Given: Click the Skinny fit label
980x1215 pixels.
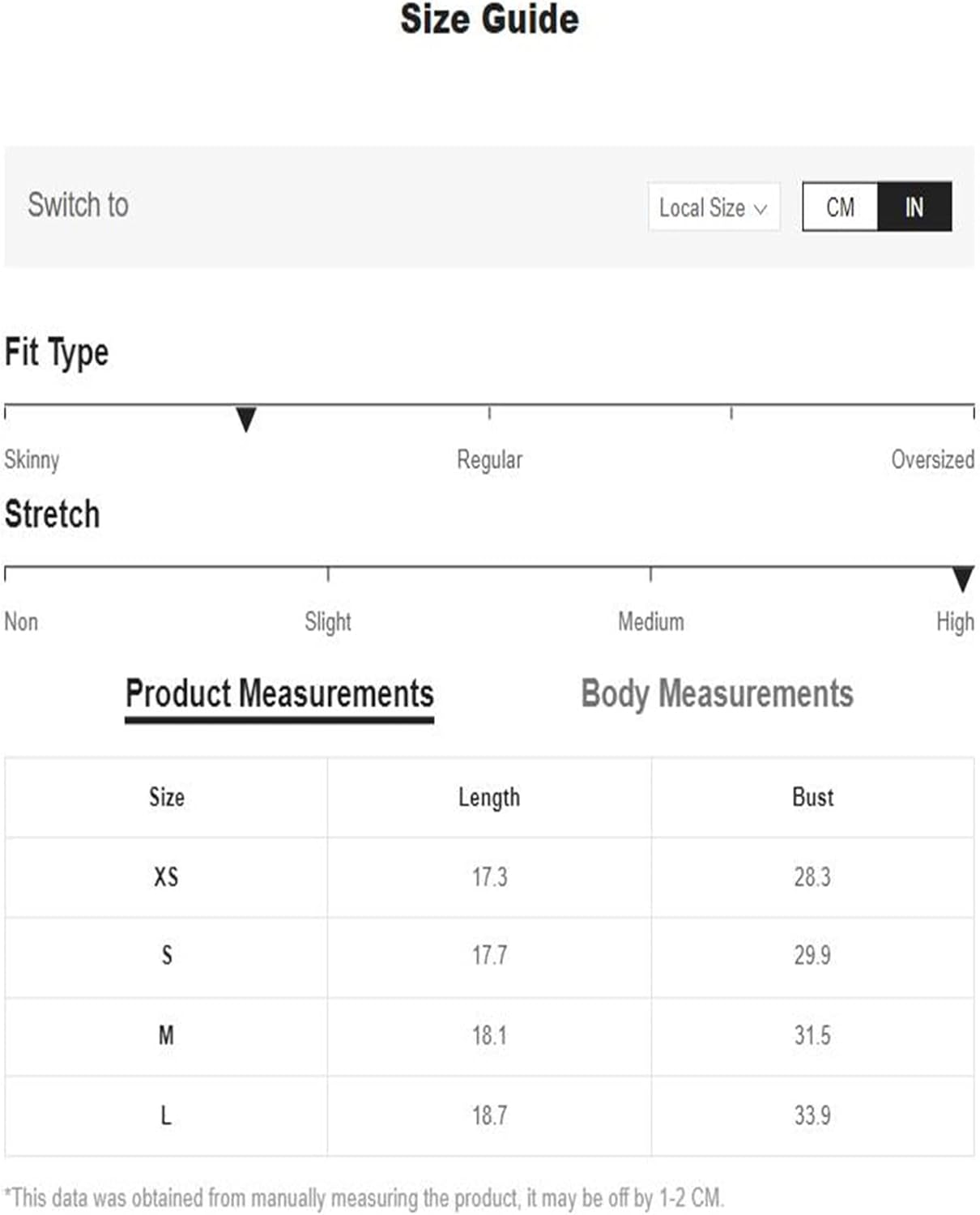Looking at the screenshot, I should coord(32,459).
